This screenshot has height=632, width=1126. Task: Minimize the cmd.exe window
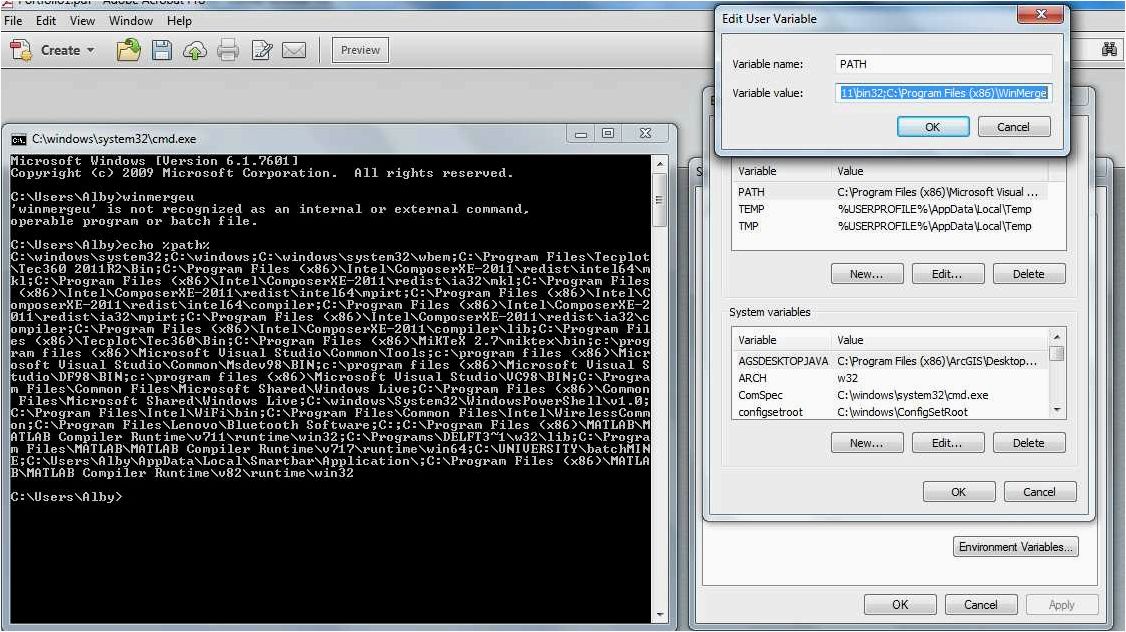(x=581, y=134)
